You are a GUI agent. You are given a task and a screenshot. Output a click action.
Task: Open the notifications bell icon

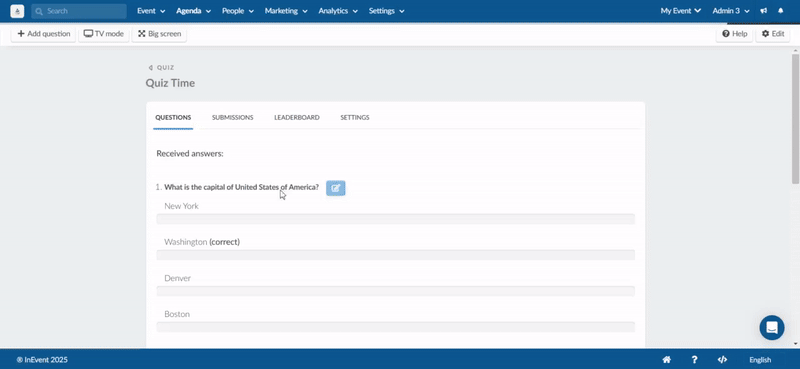click(x=781, y=11)
